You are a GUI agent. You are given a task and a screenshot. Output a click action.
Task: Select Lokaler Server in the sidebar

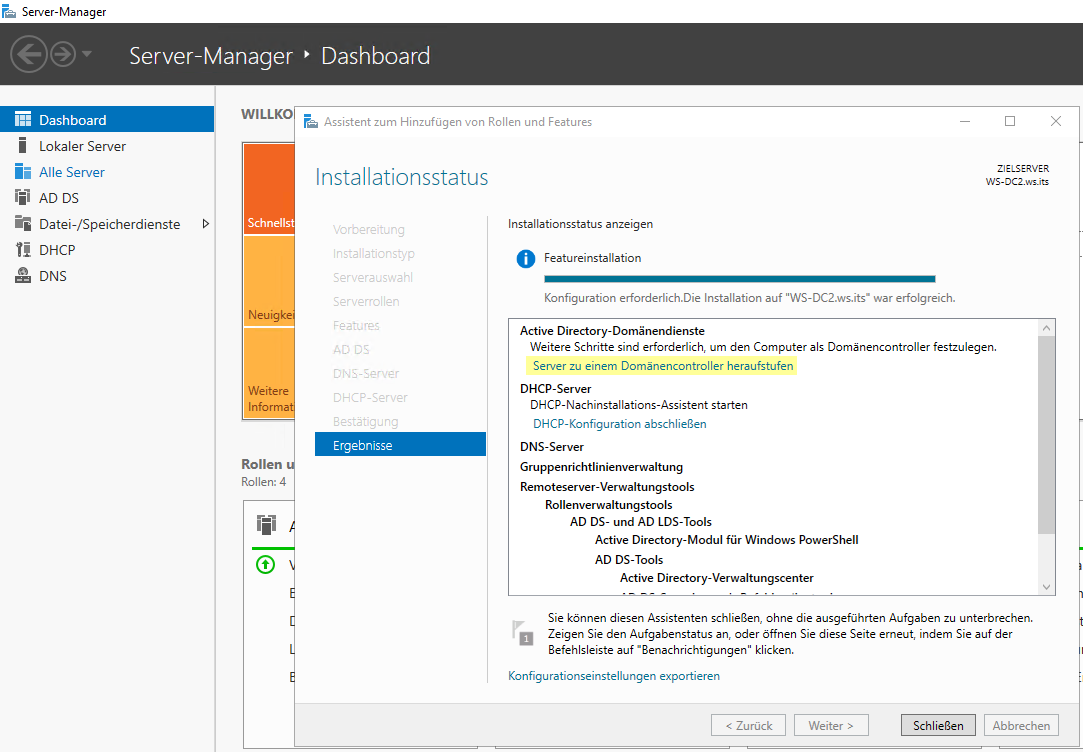(x=107, y=146)
